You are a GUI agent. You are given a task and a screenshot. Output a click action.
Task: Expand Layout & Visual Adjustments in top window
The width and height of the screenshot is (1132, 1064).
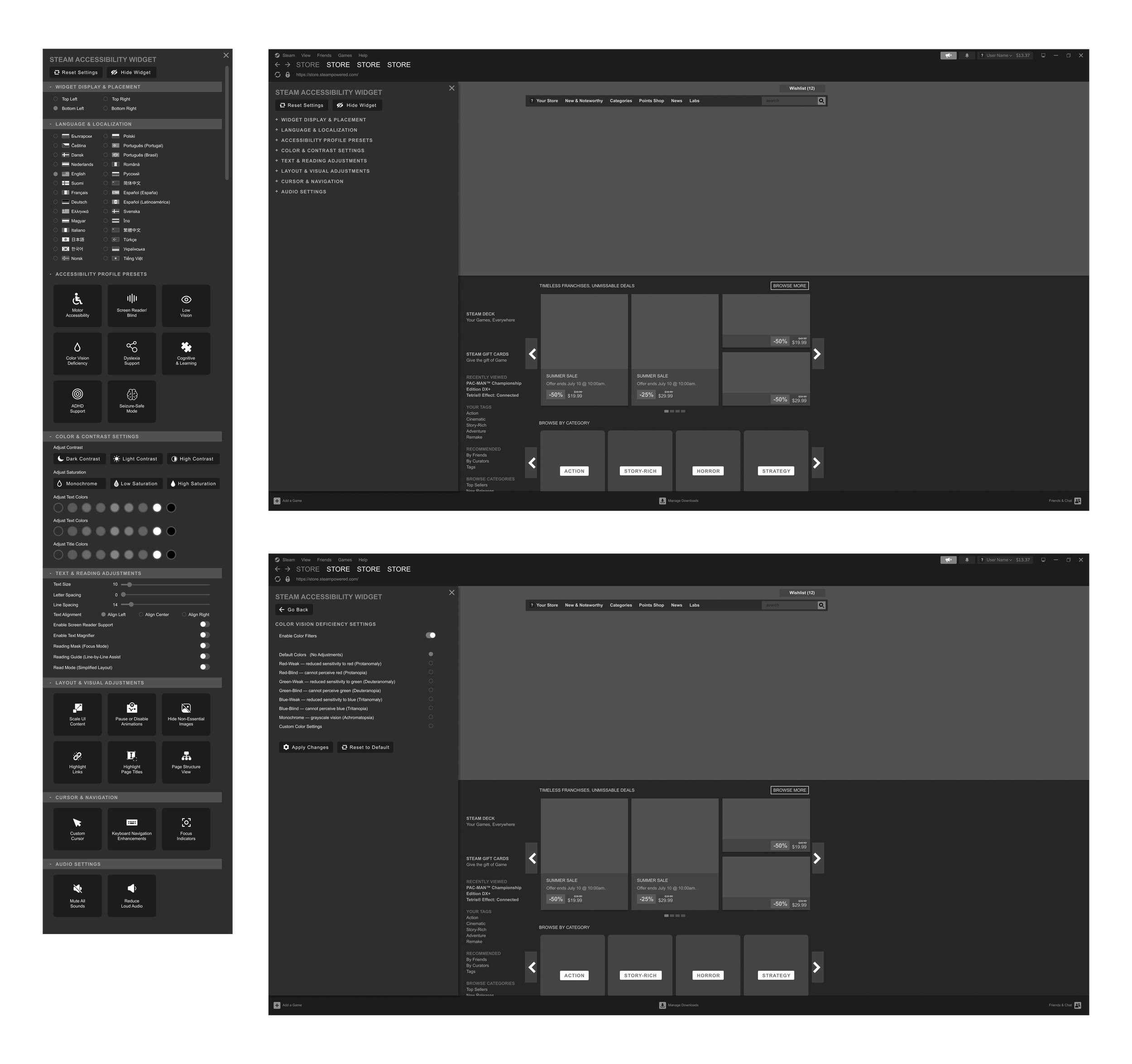tap(322, 171)
